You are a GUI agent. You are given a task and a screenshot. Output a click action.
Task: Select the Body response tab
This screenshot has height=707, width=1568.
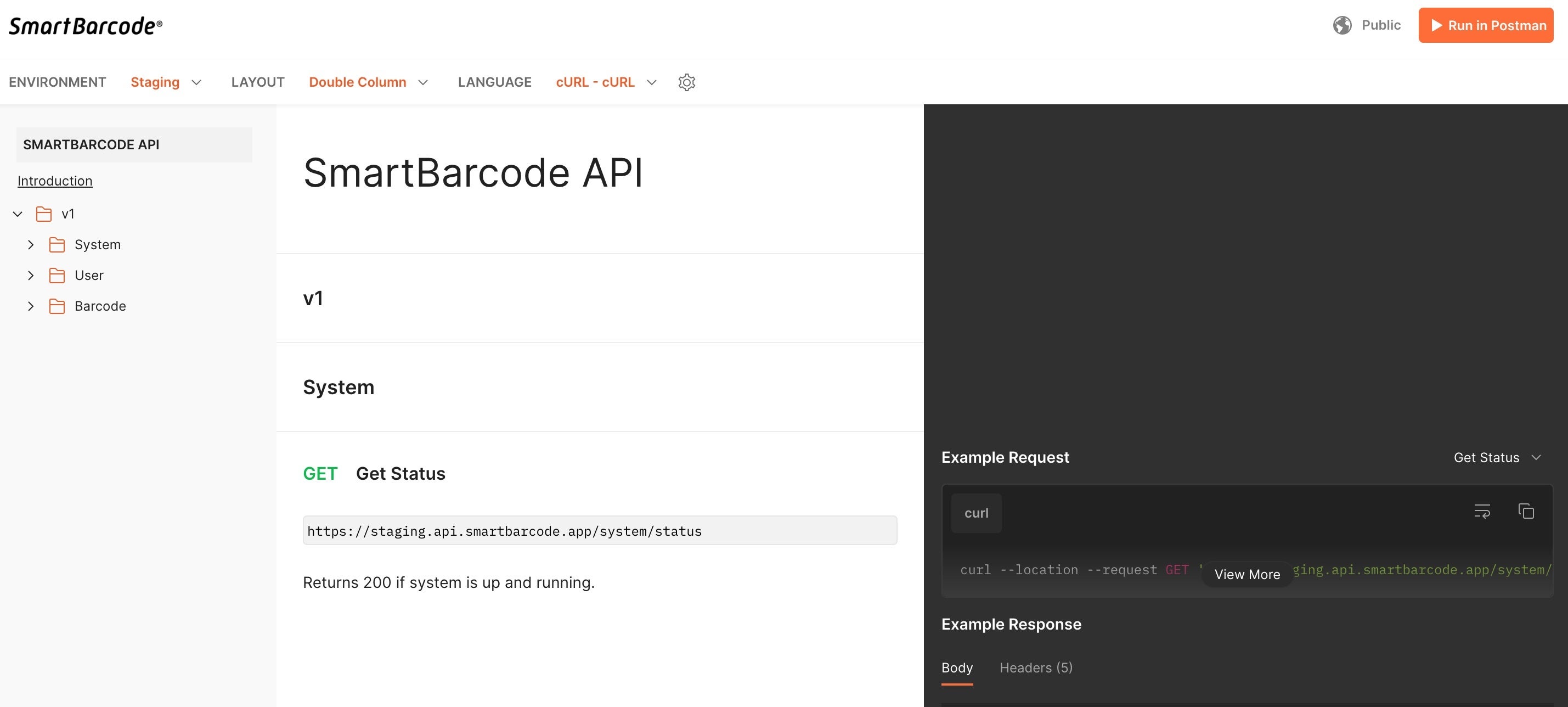coord(957,667)
